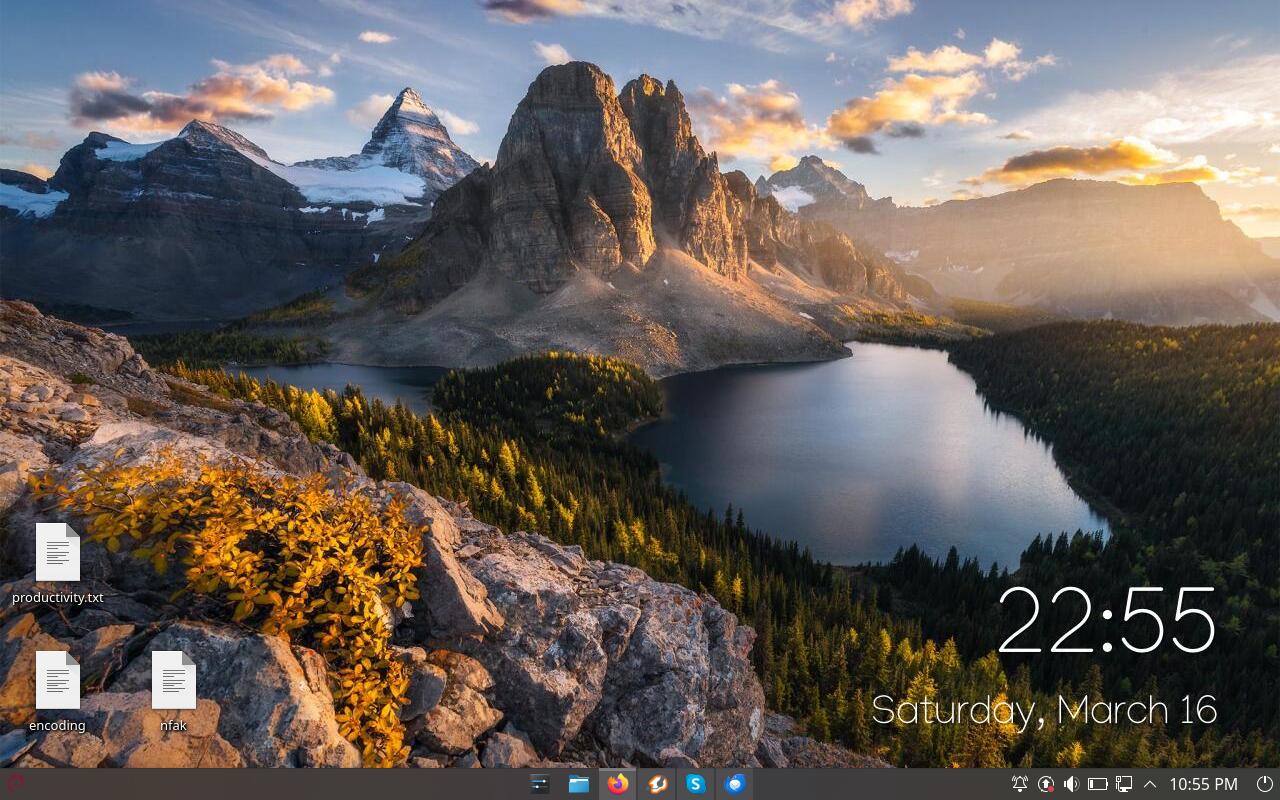
Task: Launch the file manager from the taskbar
Action: [x=579, y=784]
